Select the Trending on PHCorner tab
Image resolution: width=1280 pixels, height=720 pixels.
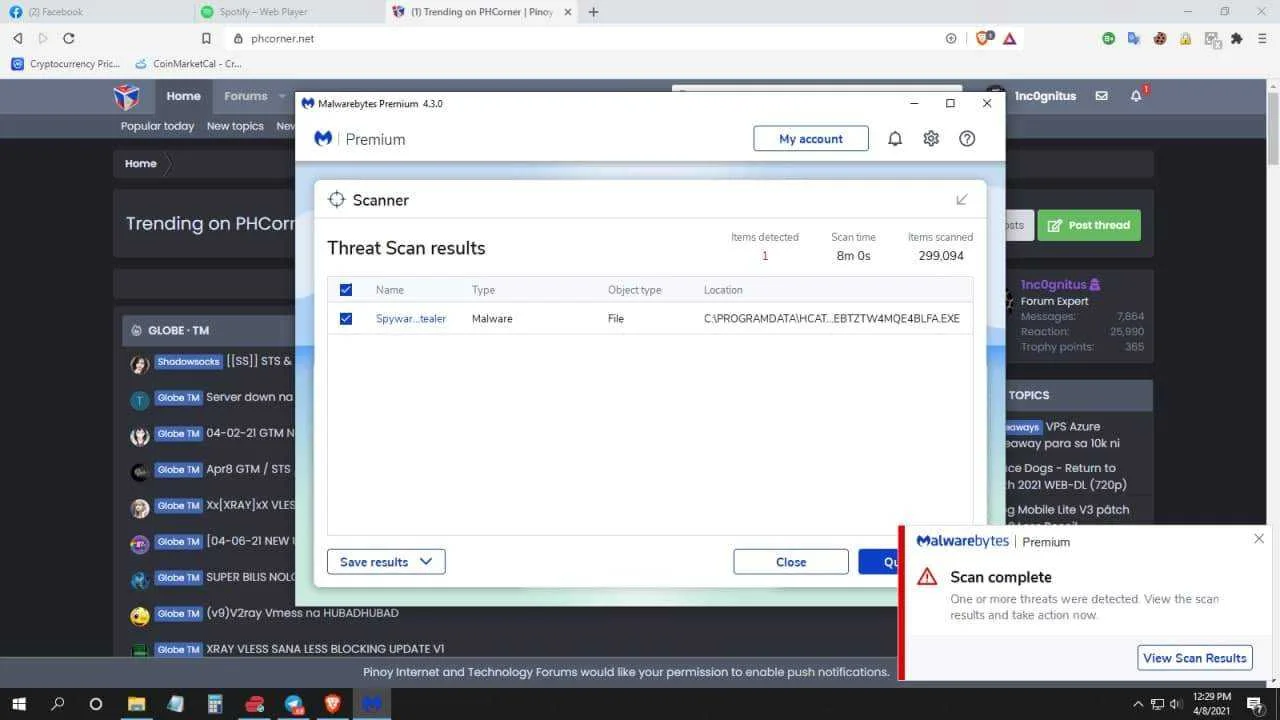pyautogui.click(x=480, y=12)
